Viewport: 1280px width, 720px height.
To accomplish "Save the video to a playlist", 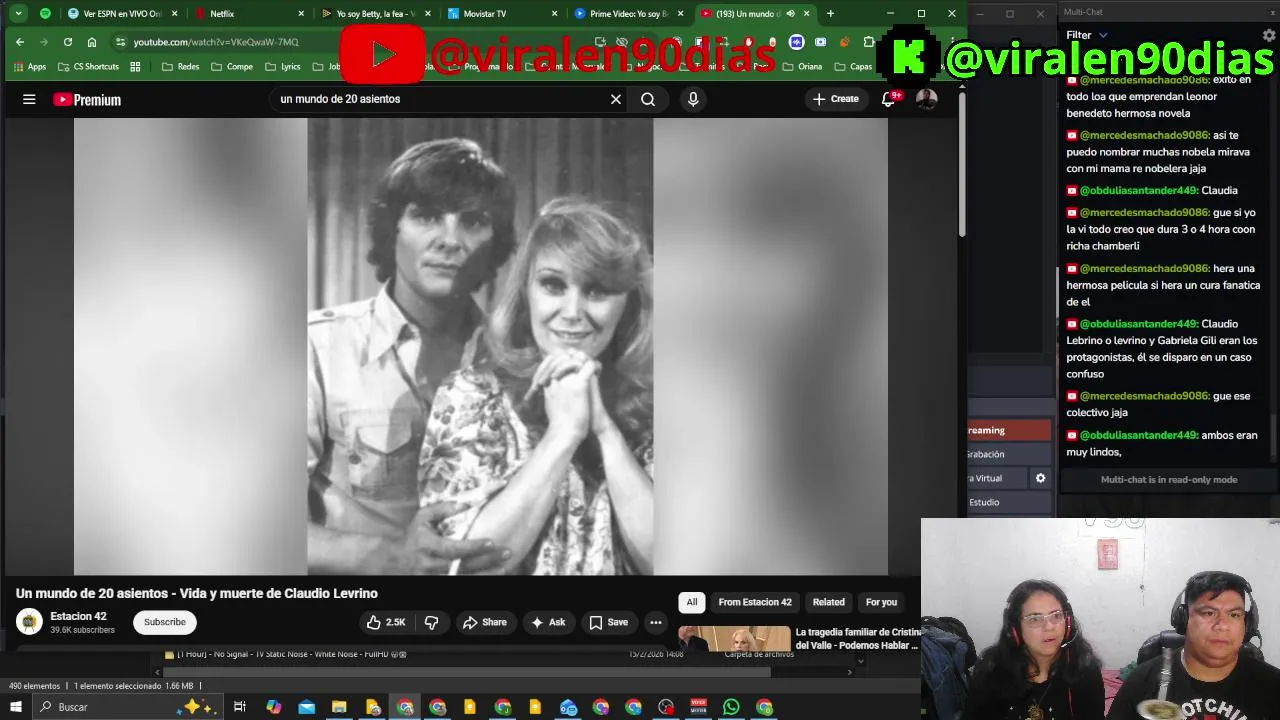I will [x=609, y=622].
